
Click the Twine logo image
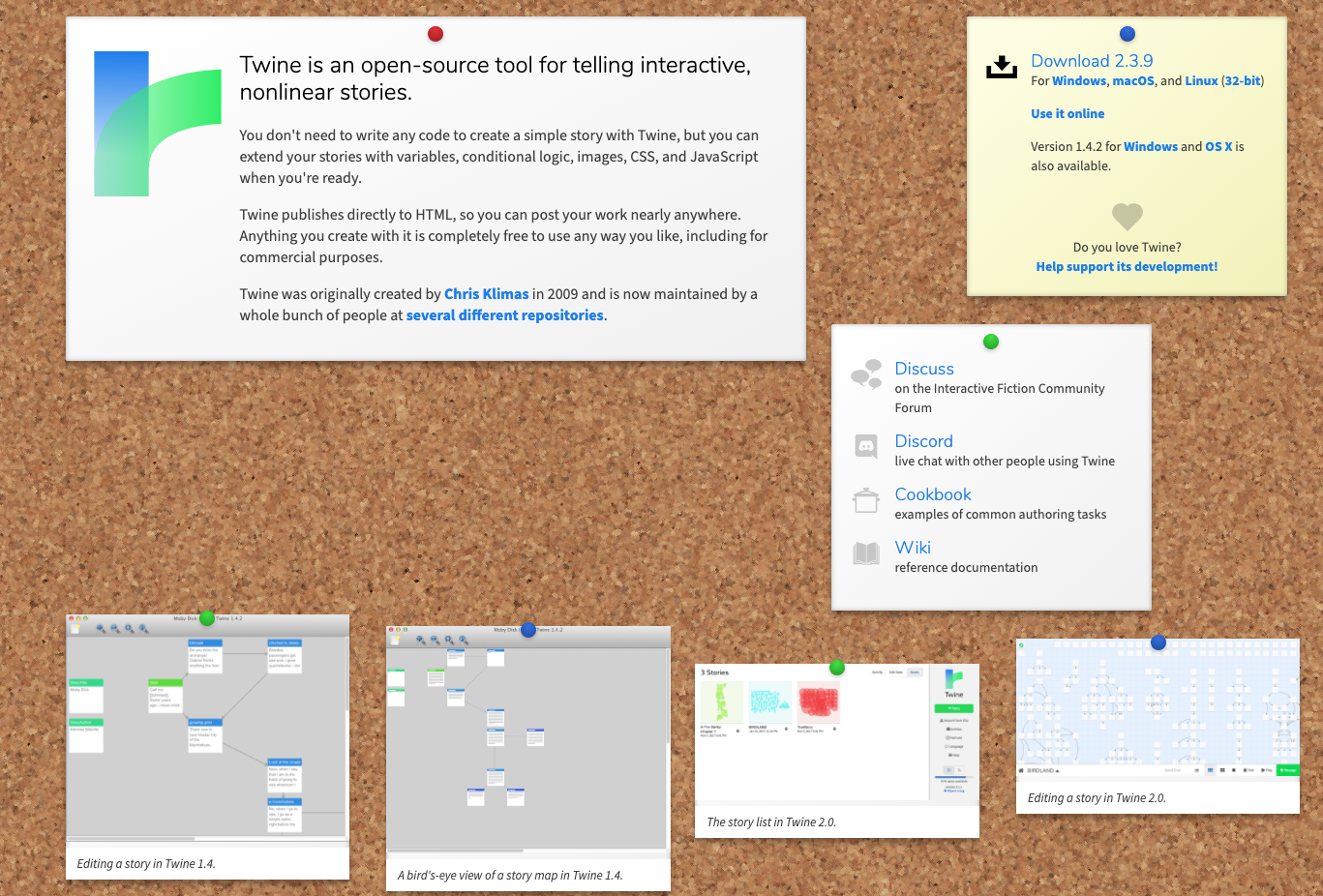click(158, 124)
